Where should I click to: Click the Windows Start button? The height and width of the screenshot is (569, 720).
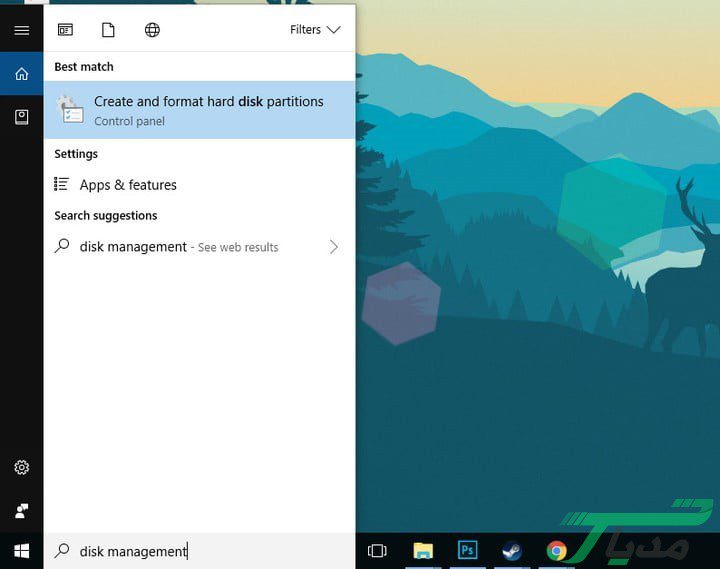coord(21,551)
